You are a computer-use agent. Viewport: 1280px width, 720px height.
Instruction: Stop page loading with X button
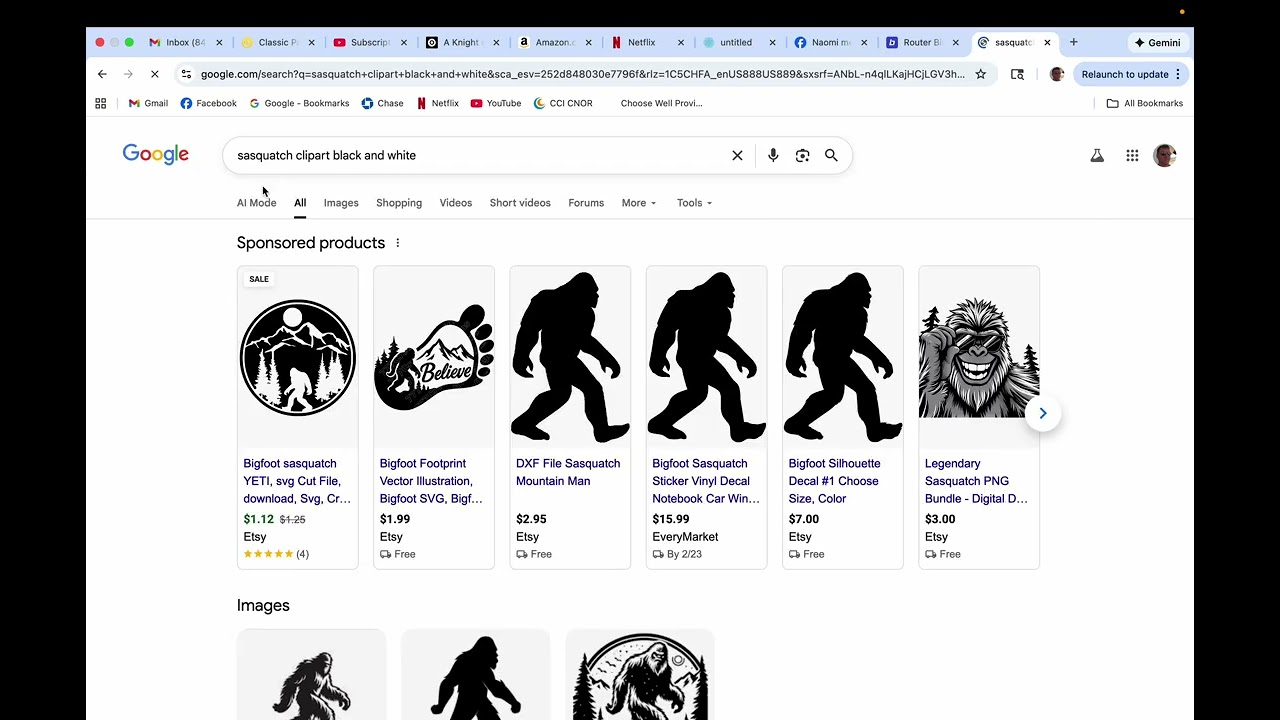point(154,74)
